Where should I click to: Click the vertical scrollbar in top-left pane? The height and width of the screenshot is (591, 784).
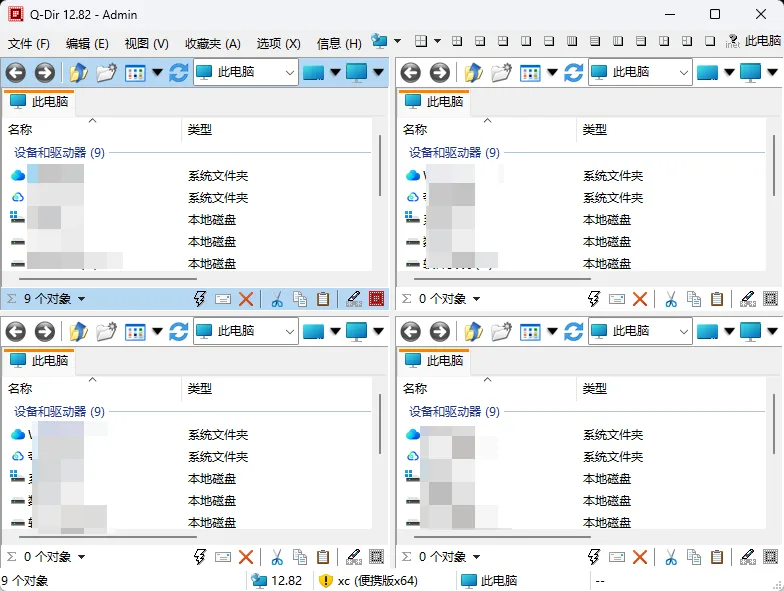[x=380, y=165]
